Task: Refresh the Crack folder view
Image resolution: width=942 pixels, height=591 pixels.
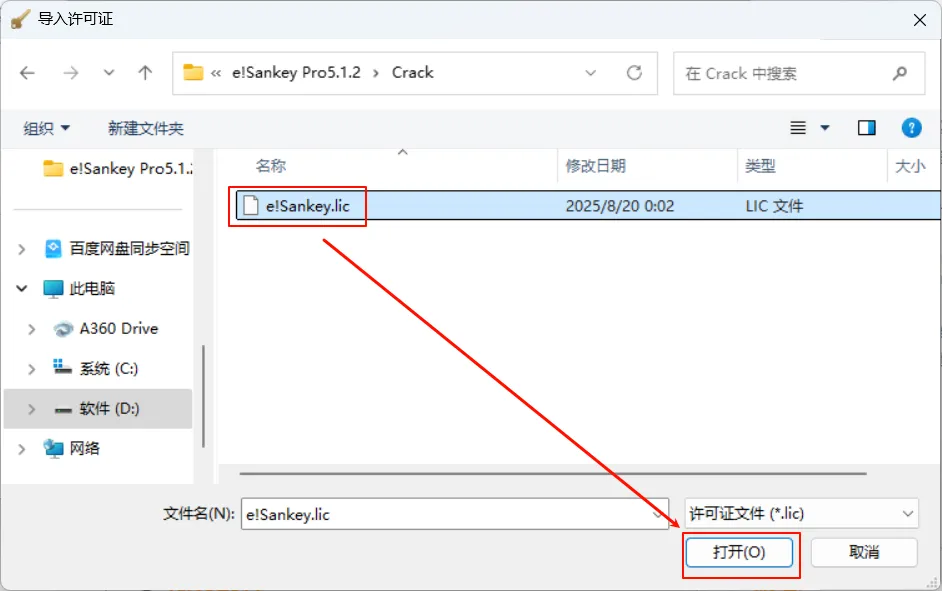Action: (x=634, y=73)
